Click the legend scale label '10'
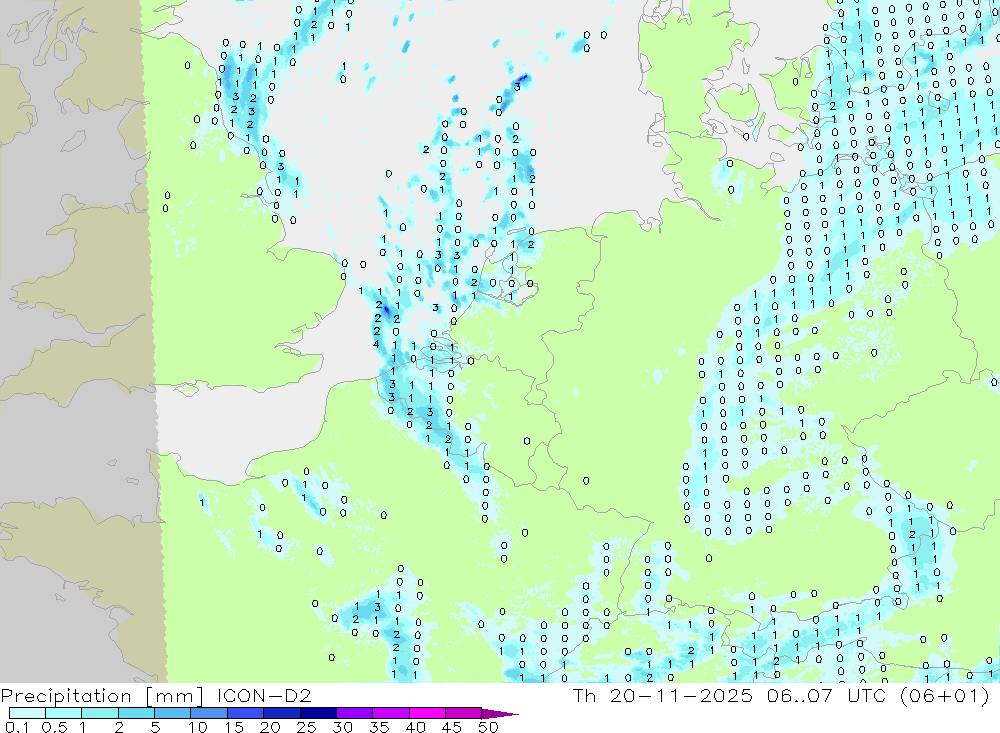 click(x=197, y=727)
